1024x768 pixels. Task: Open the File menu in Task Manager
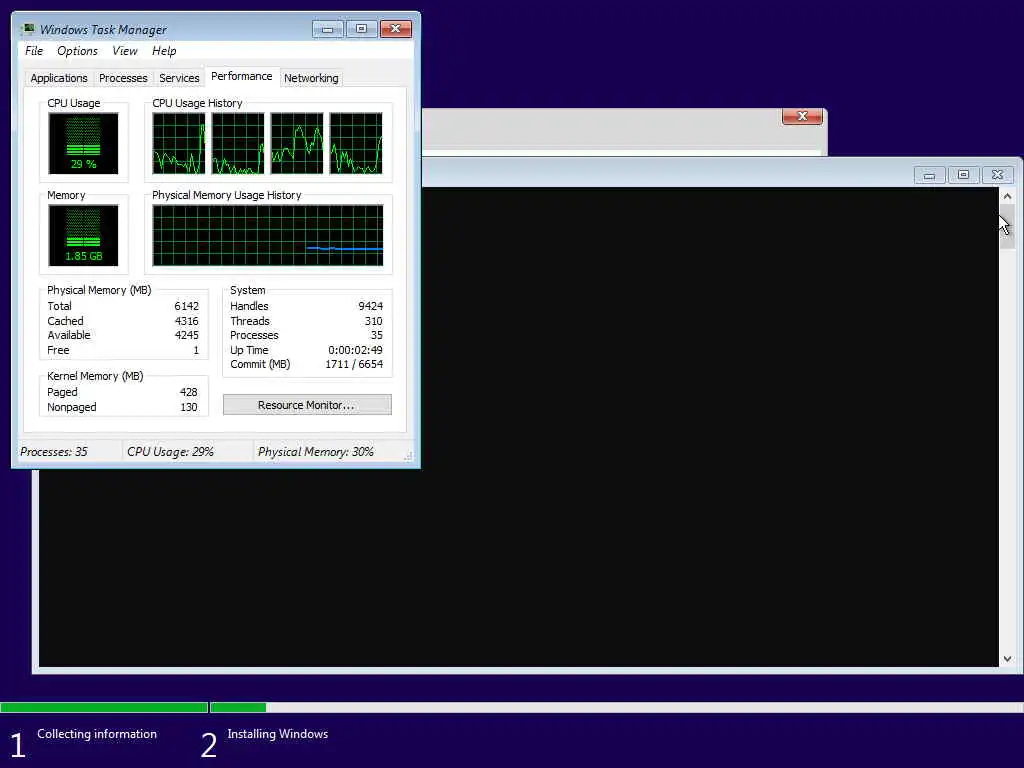click(34, 51)
